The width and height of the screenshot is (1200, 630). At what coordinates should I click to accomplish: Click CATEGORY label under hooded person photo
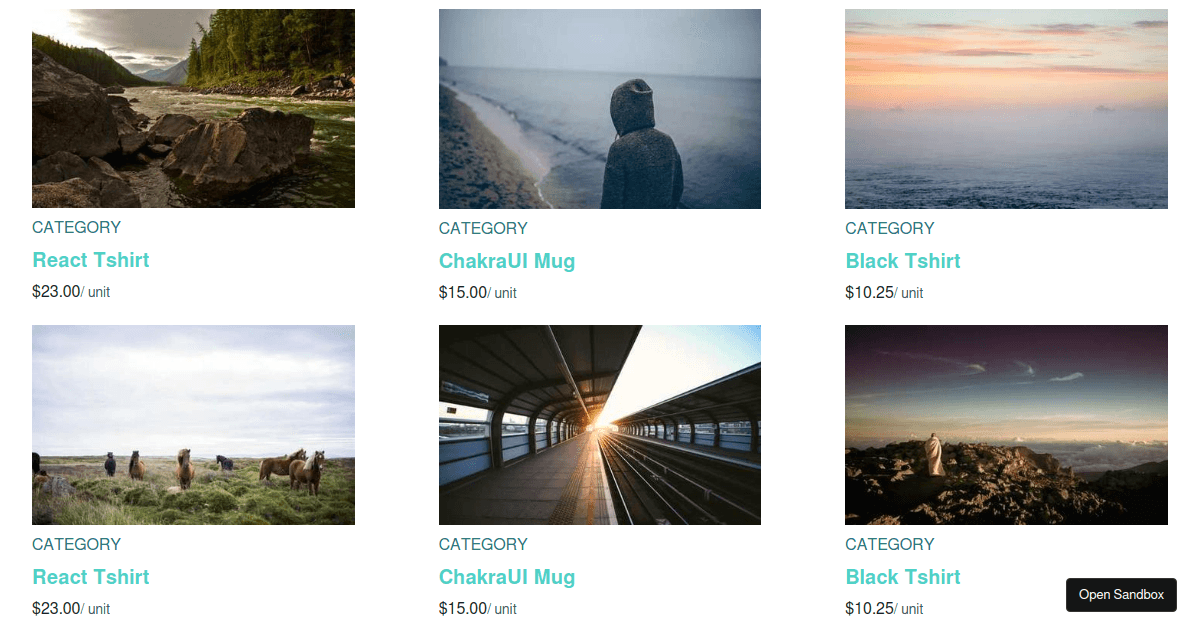point(483,228)
